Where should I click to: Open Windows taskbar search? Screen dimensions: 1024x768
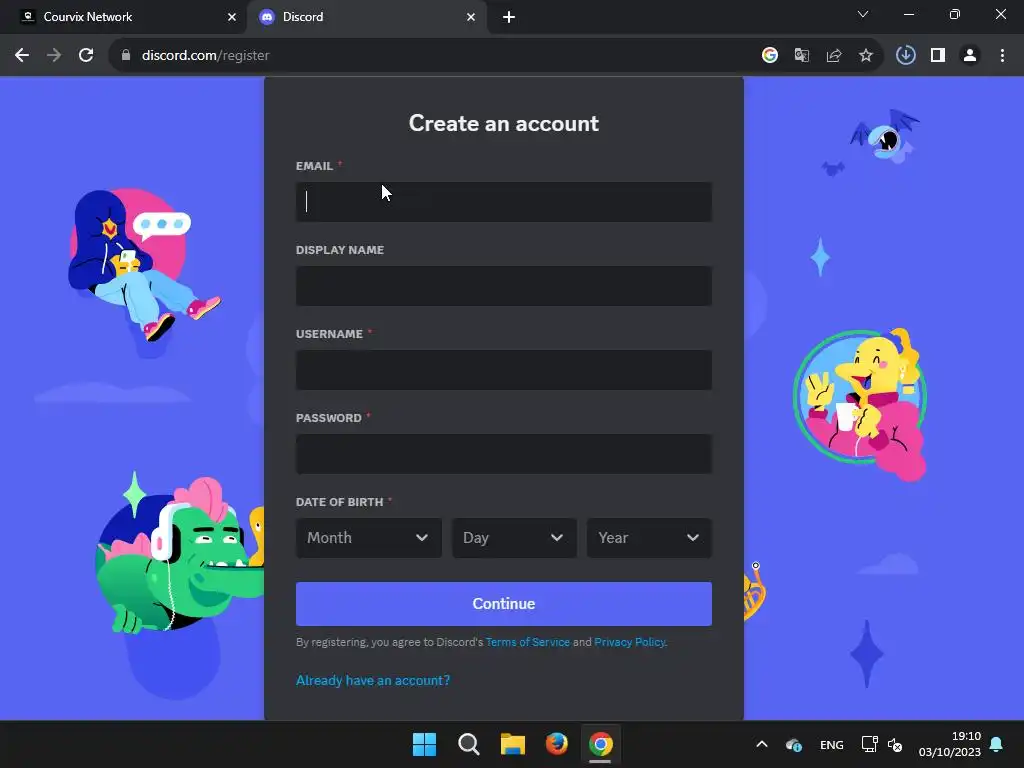[468, 744]
